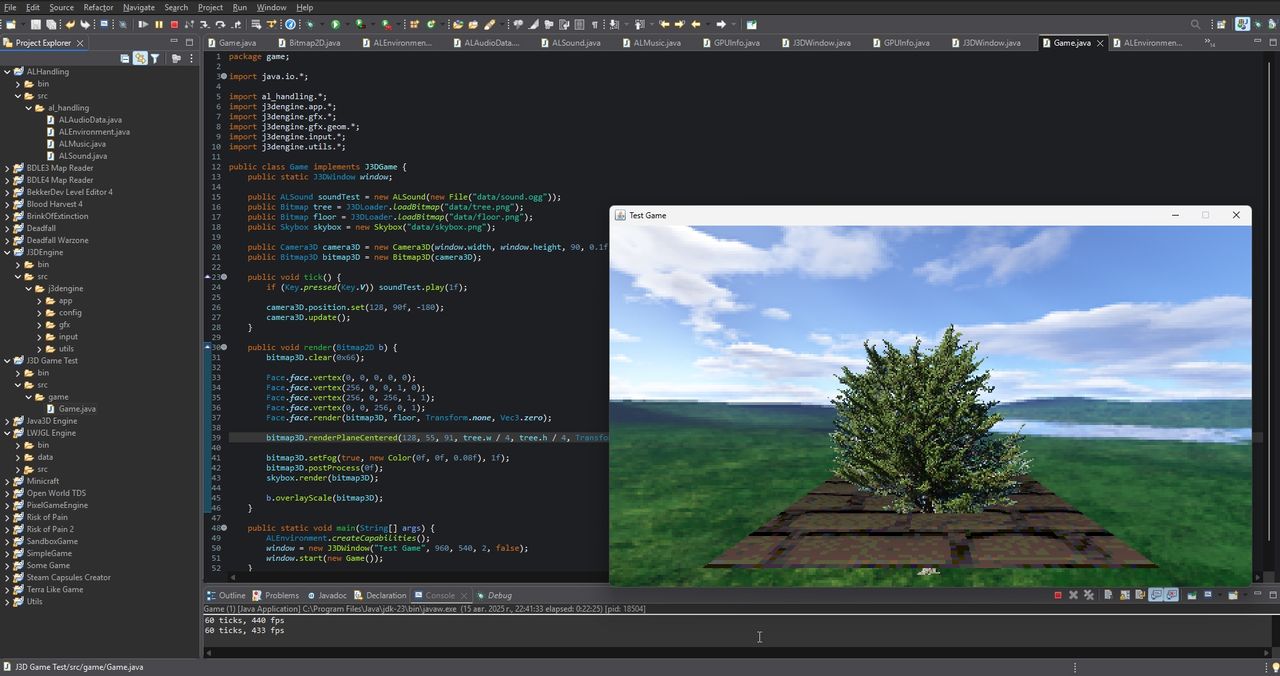The width and height of the screenshot is (1280, 676).
Task: Open the Refactor menu
Action: (x=98, y=7)
